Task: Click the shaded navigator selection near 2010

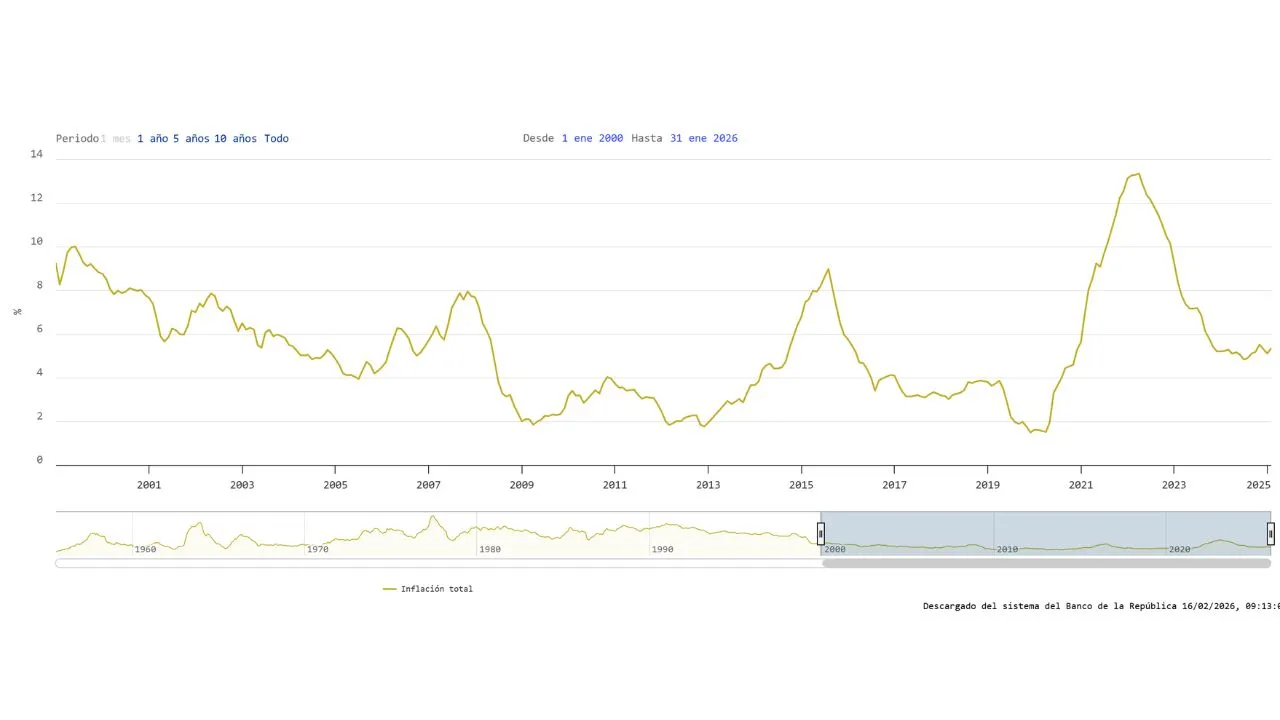Action: (1006, 535)
